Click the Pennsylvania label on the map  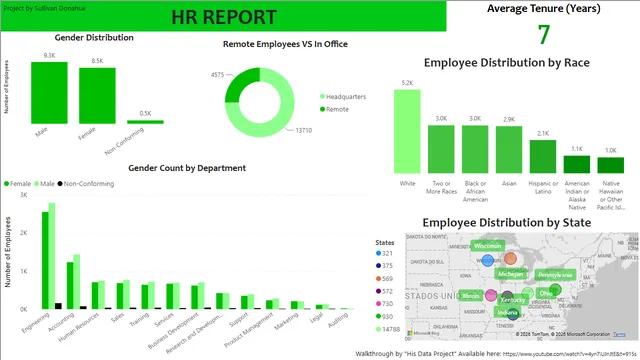(555, 275)
